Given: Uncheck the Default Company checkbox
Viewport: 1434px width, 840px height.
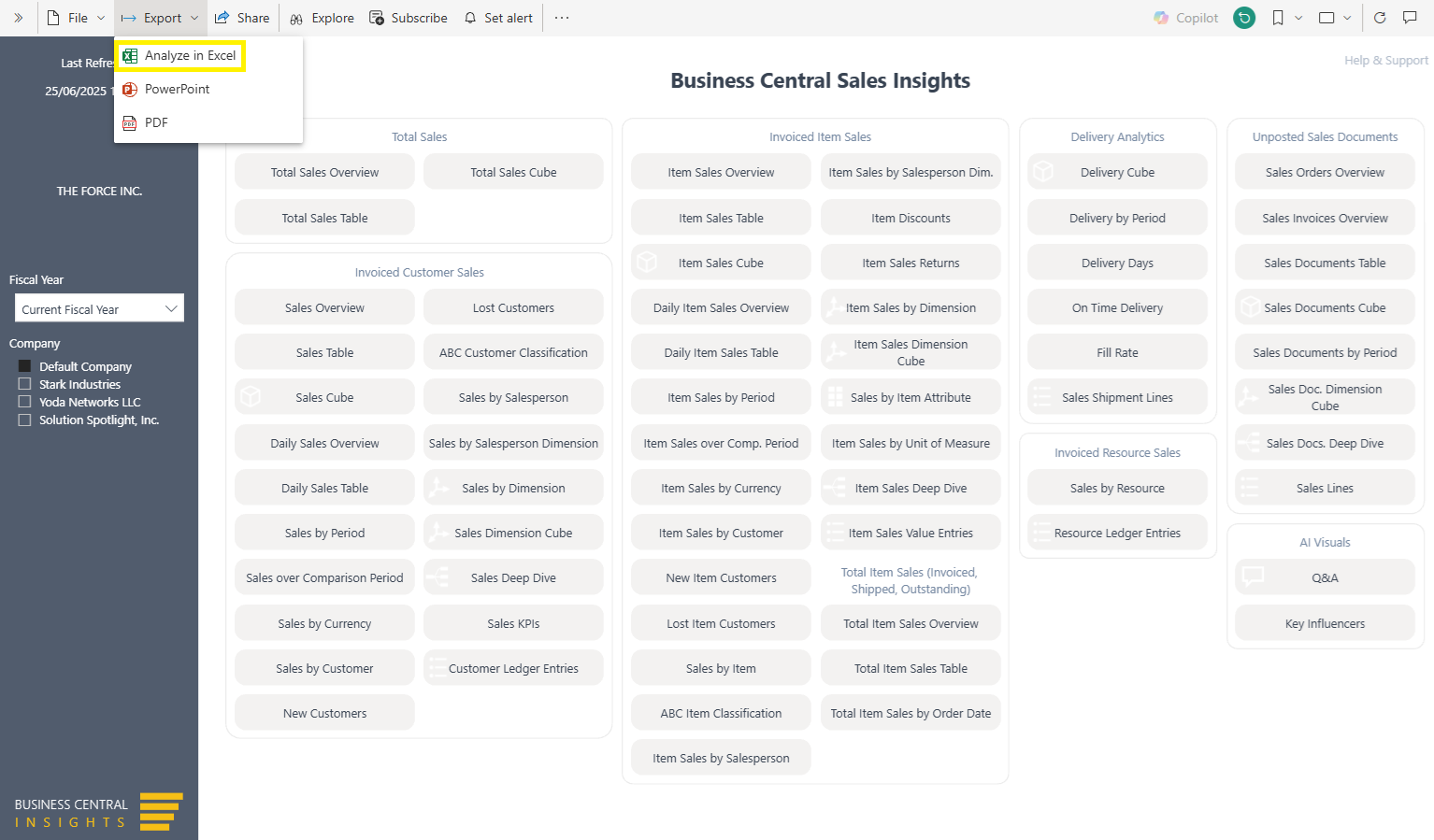Looking at the screenshot, I should (25, 366).
